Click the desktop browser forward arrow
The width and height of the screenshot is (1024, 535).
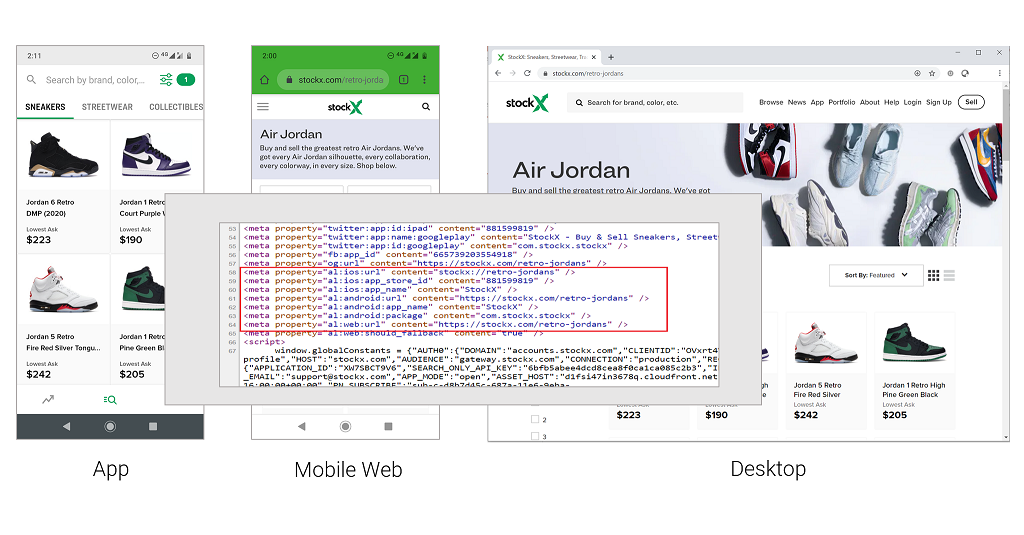(513, 73)
